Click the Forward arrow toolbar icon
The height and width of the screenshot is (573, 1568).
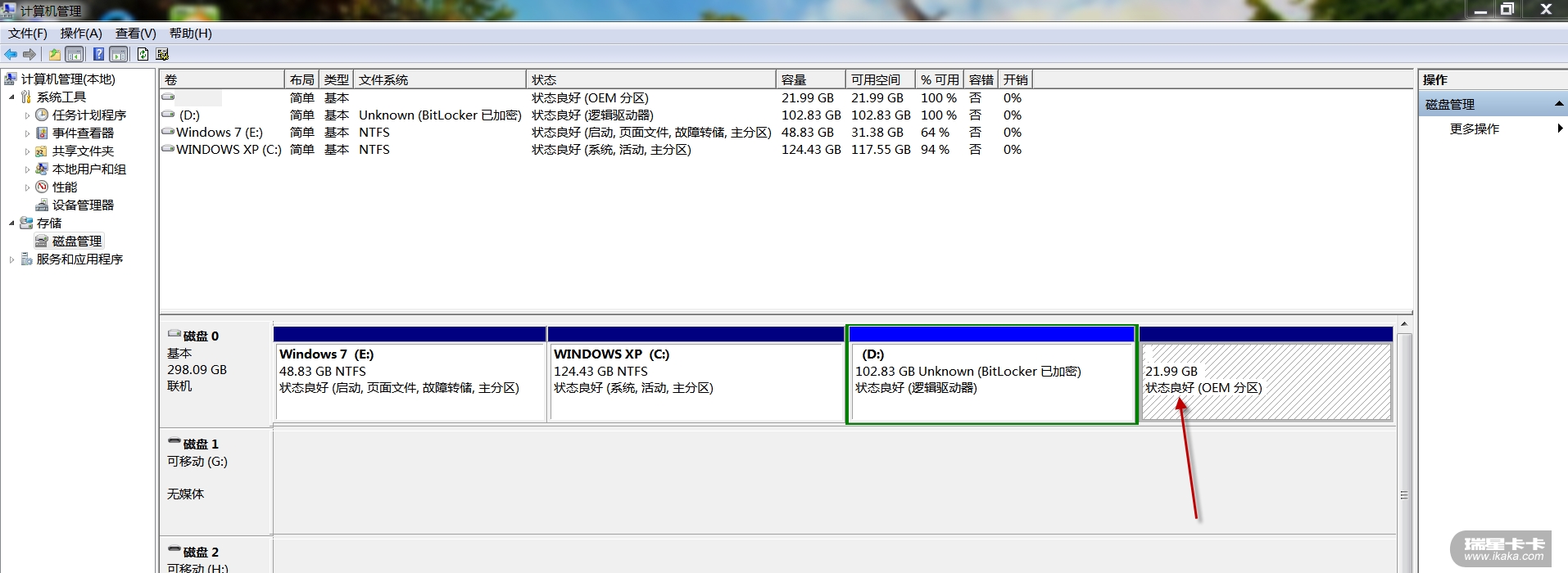coord(29,54)
